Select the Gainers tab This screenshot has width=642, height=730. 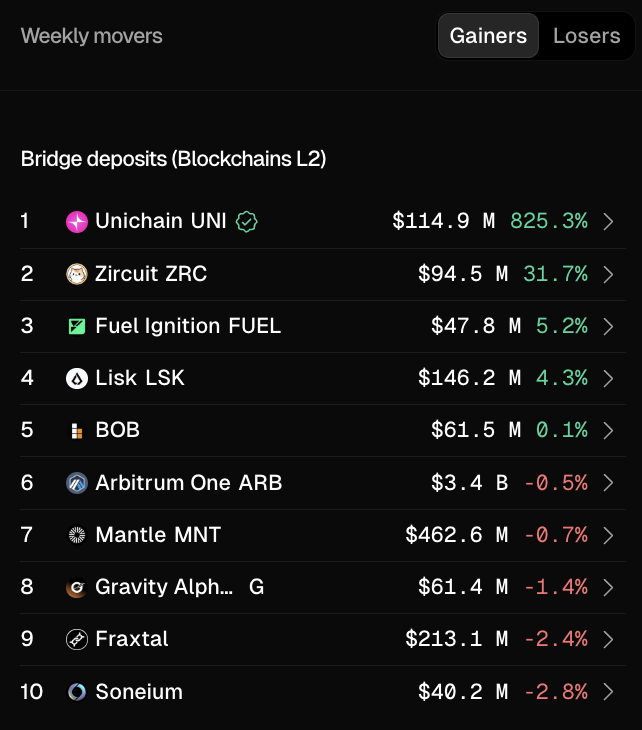[x=488, y=36]
